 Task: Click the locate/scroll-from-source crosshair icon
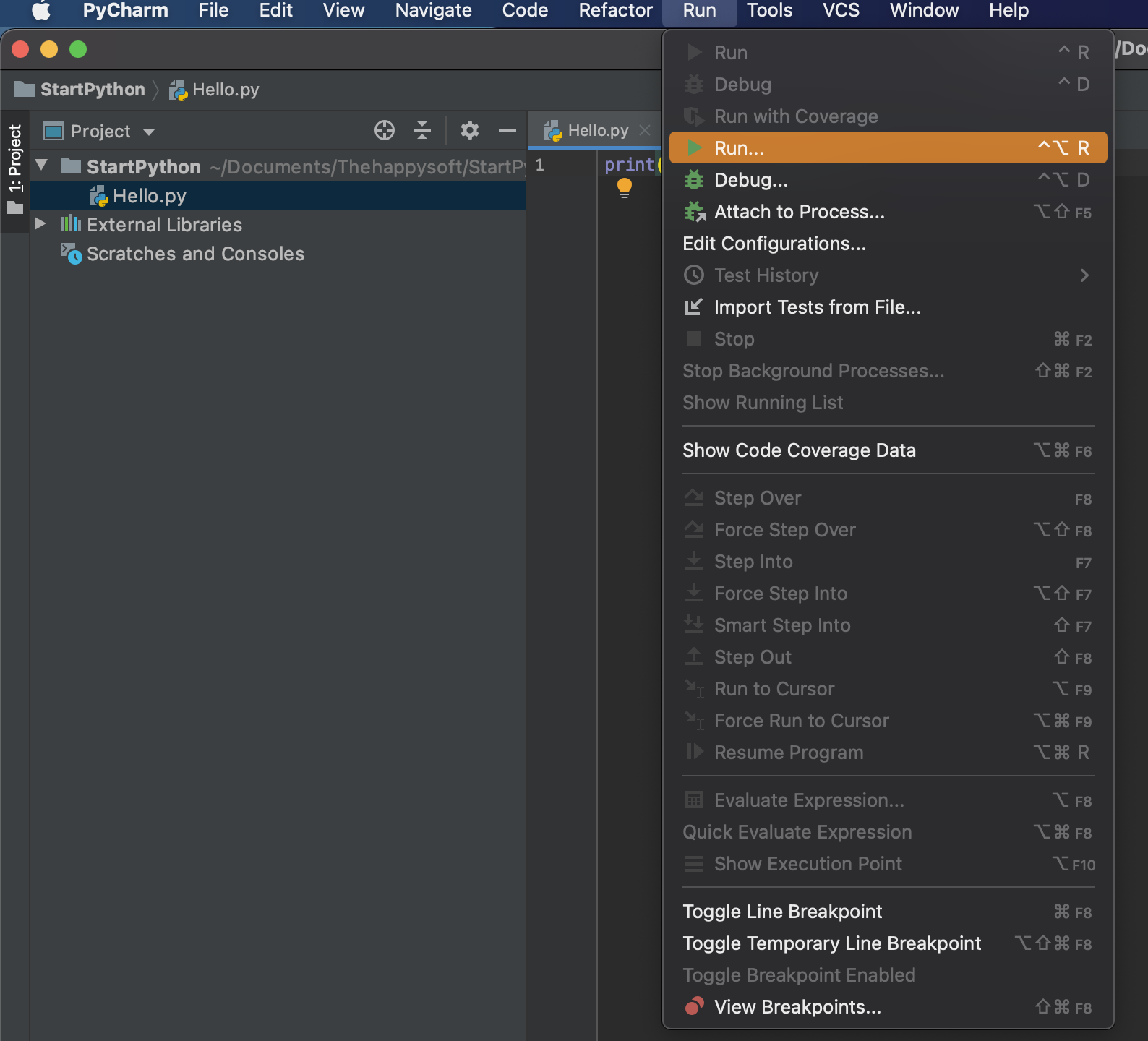pos(385,130)
